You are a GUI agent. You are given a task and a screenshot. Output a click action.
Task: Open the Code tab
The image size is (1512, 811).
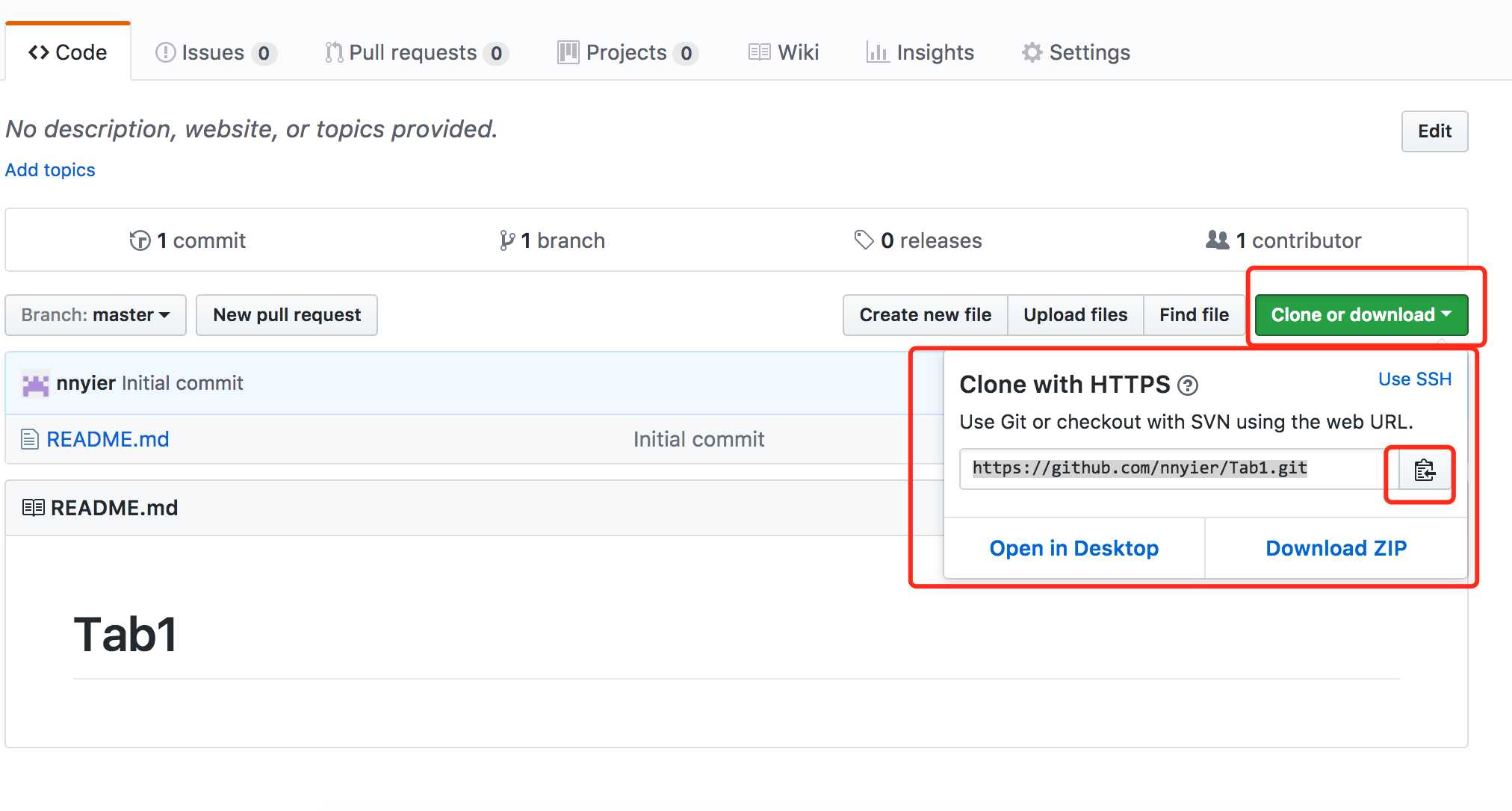point(68,52)
